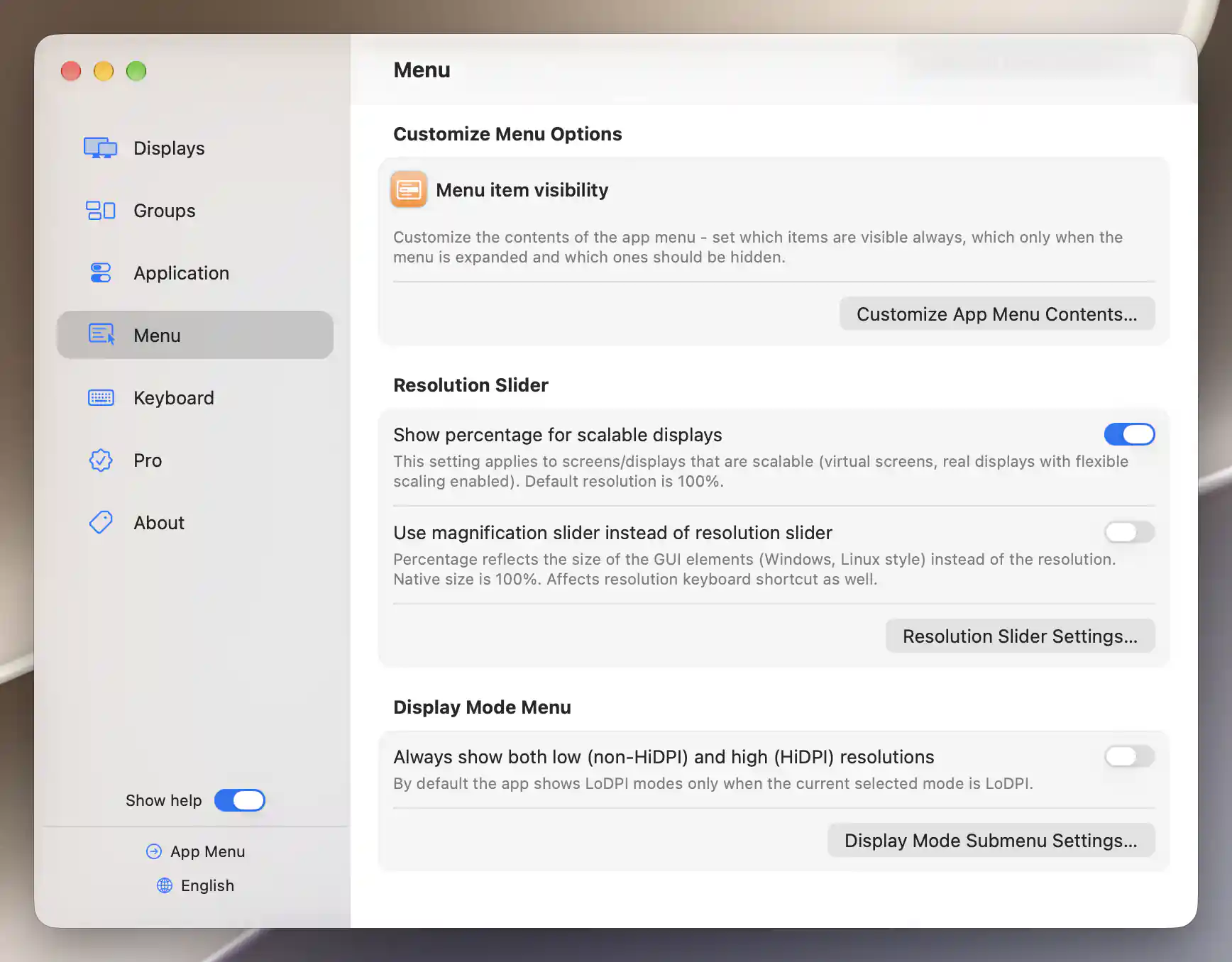Viewport: 1232px width, 962px height.
Task: Click 'Always show both low (non-HiDPI)' label
Action: (664, 757)
